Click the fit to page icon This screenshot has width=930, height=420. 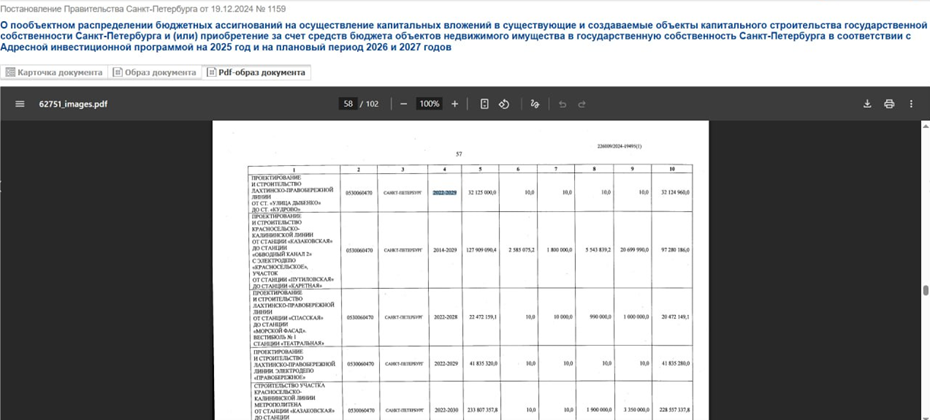(485, 104)
